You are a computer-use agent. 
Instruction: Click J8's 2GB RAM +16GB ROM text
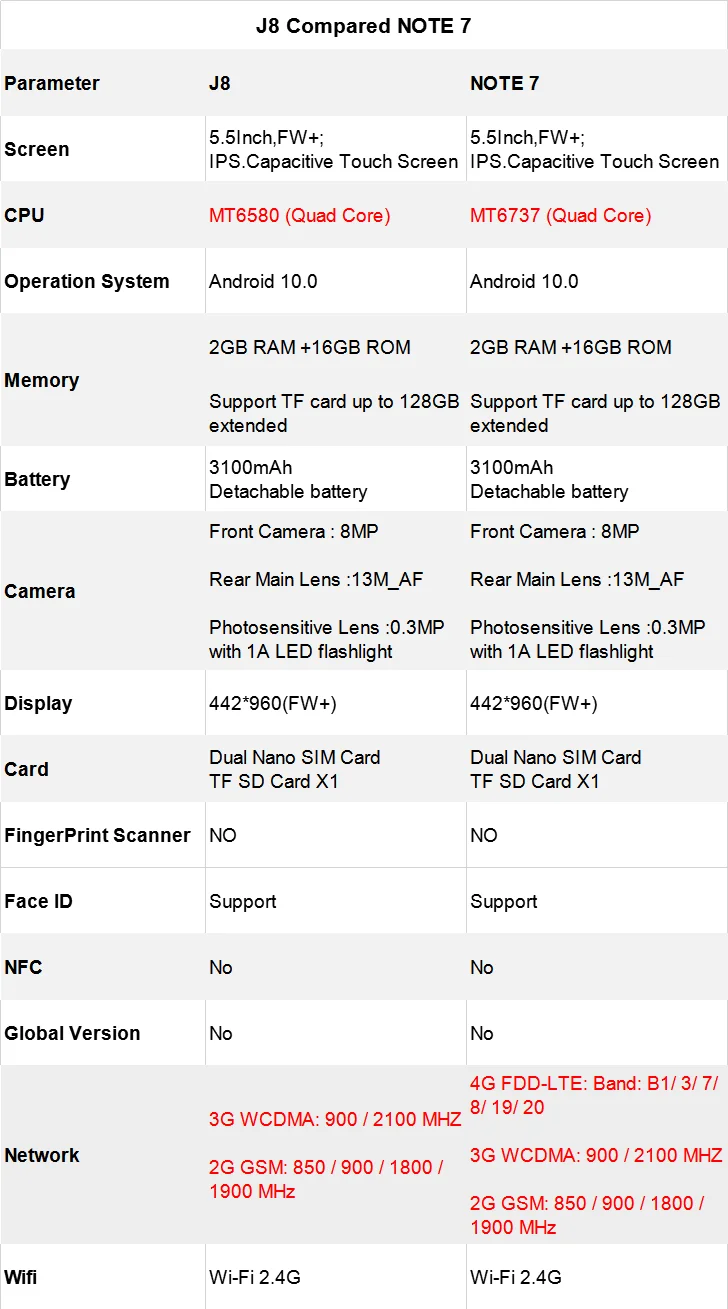coord(309,347)
